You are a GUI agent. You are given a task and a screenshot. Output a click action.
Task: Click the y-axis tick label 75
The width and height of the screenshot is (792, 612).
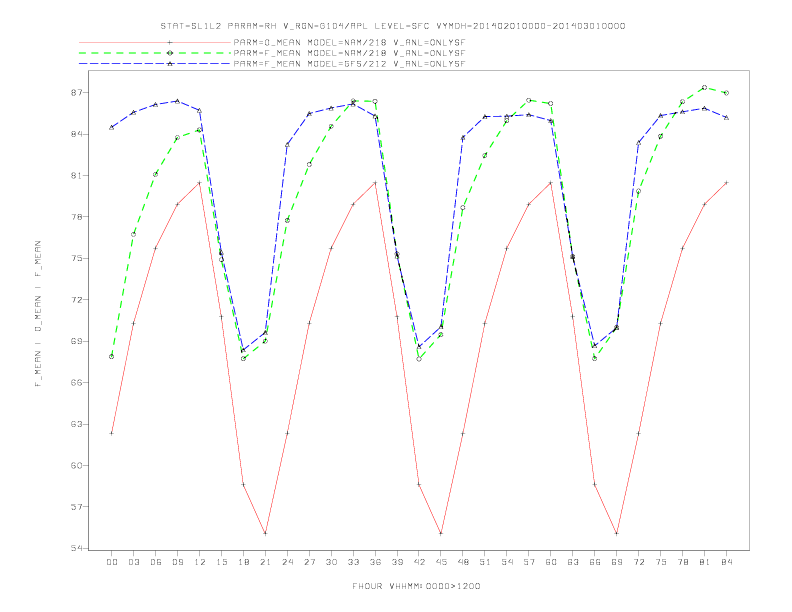pos(77,259)
